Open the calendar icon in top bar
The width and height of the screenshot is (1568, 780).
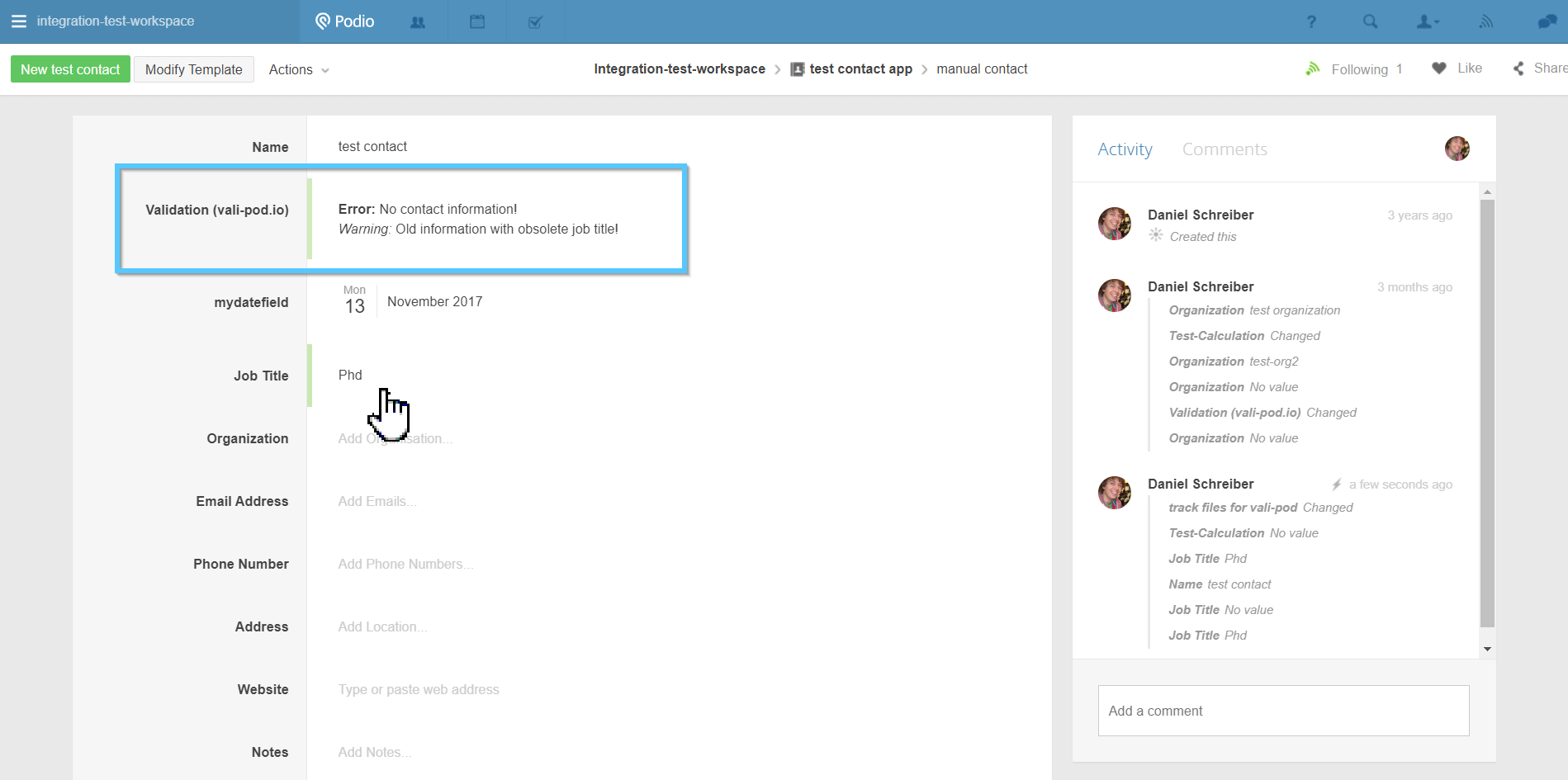(477, 22)
